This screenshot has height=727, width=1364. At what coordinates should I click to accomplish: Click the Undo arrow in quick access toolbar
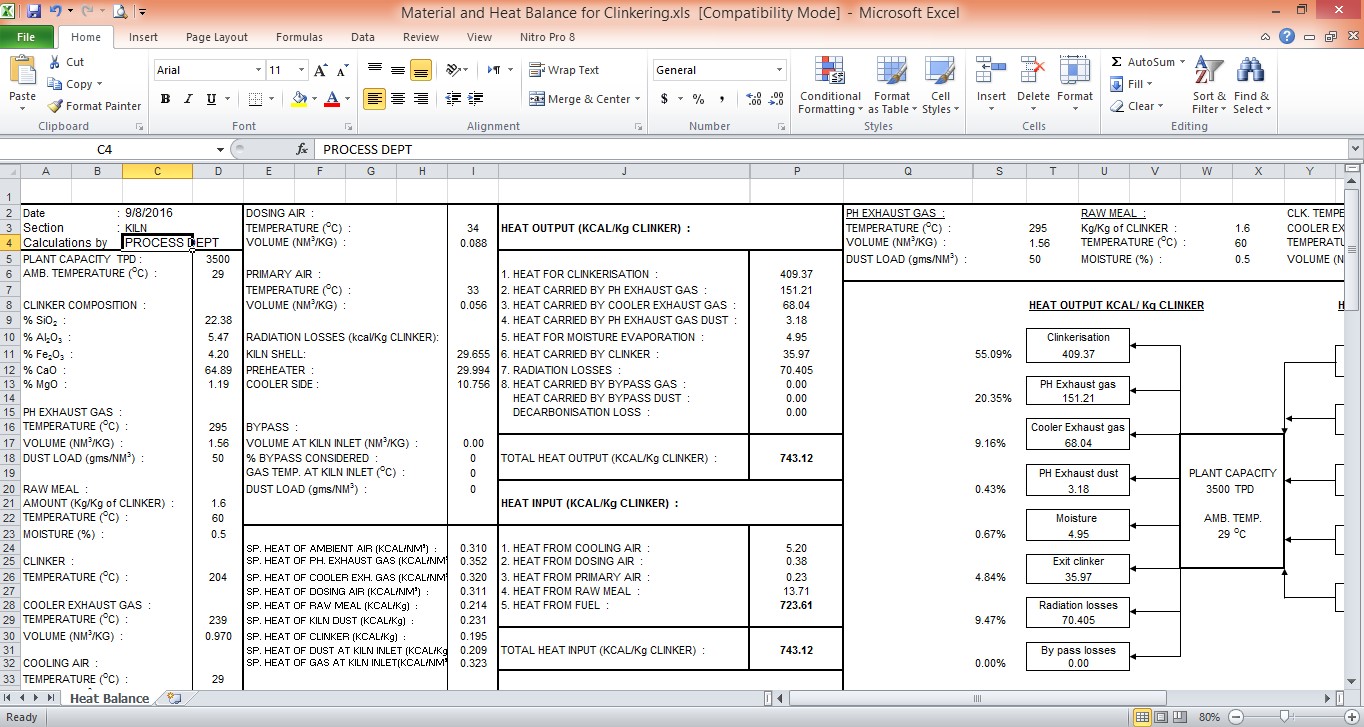coord(56,12)
